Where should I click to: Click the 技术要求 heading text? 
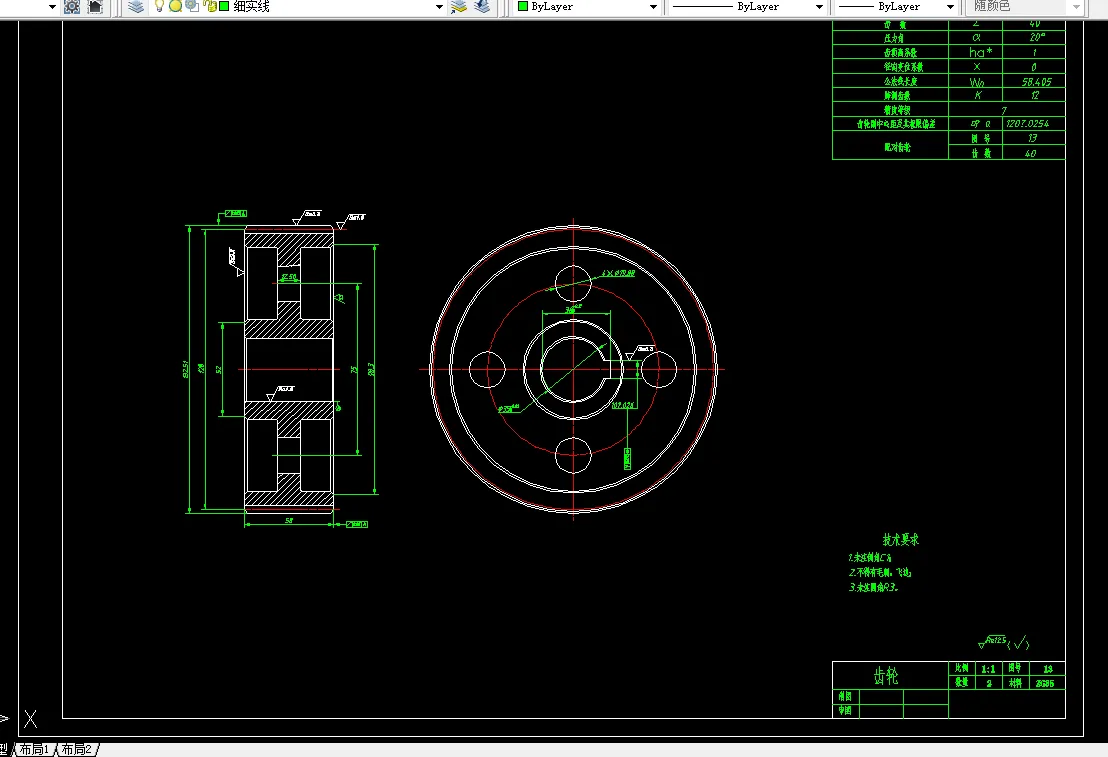pyautogui.click(x=900, y=539)
